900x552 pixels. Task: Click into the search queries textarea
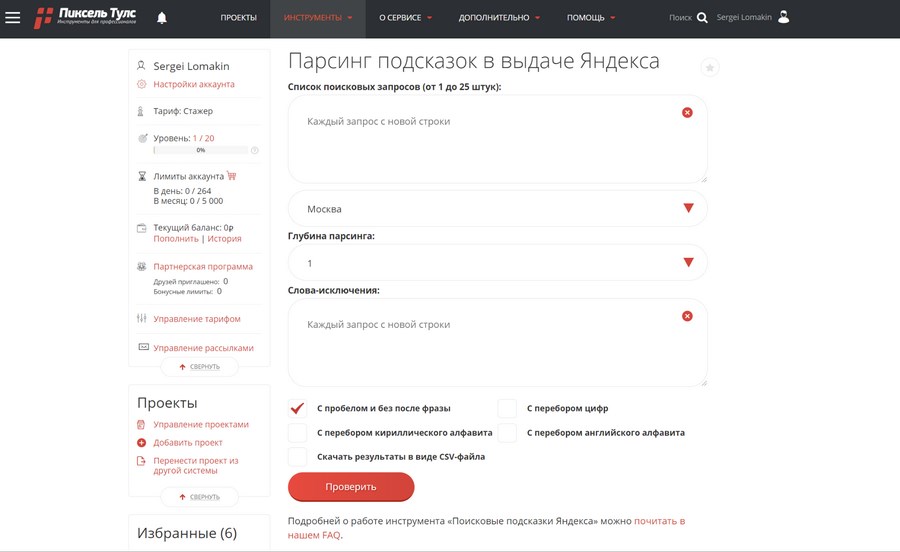498,139
